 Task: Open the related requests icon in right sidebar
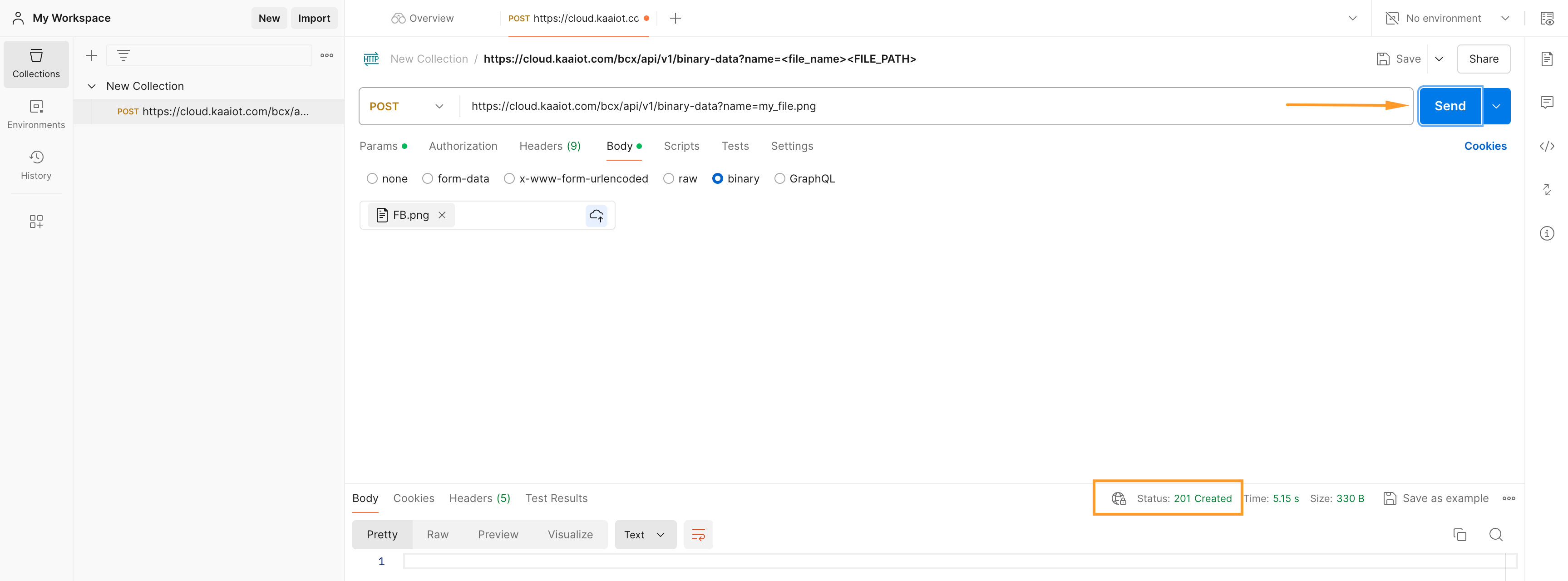tap(1547, 190)
